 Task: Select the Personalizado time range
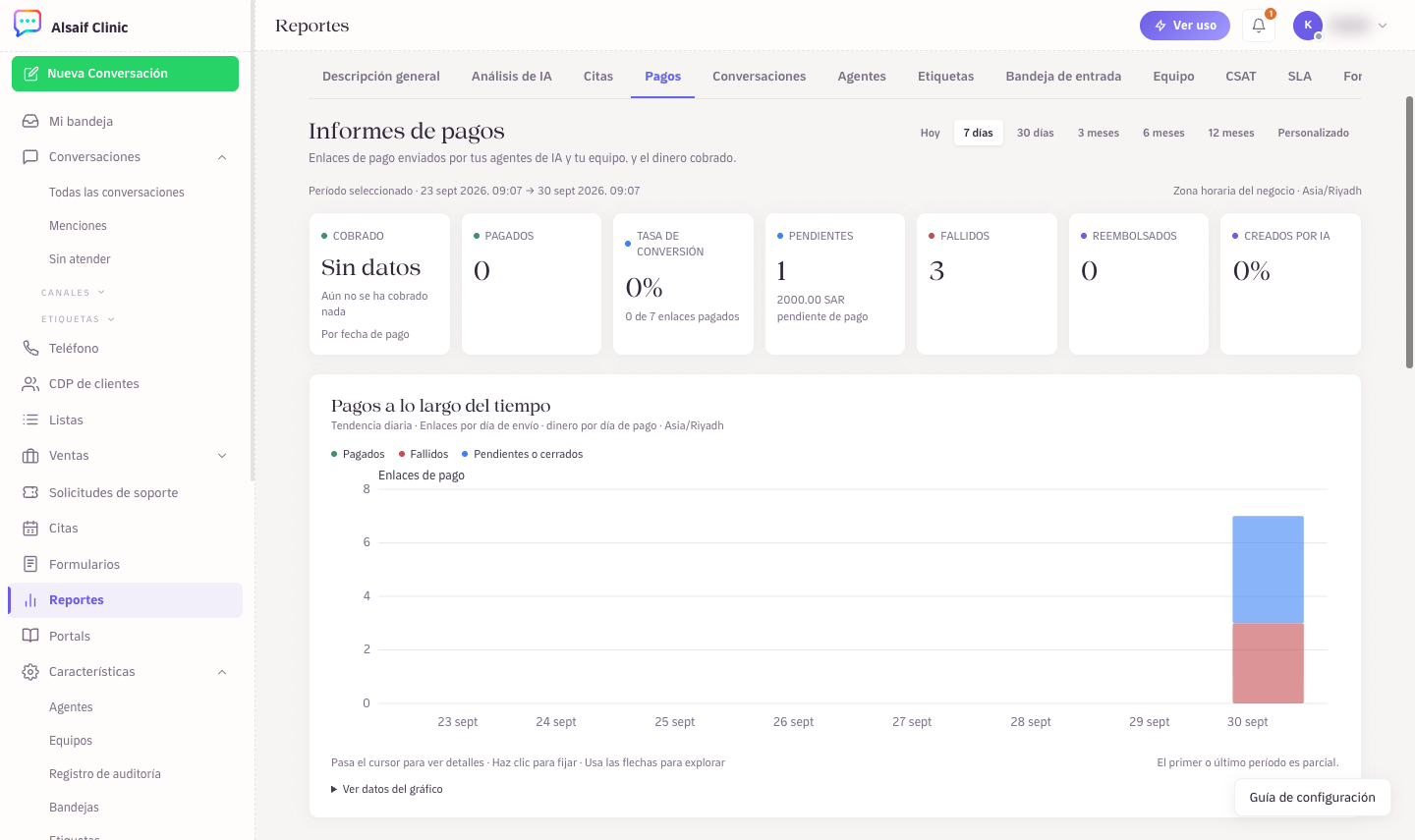click(1314, 133)
